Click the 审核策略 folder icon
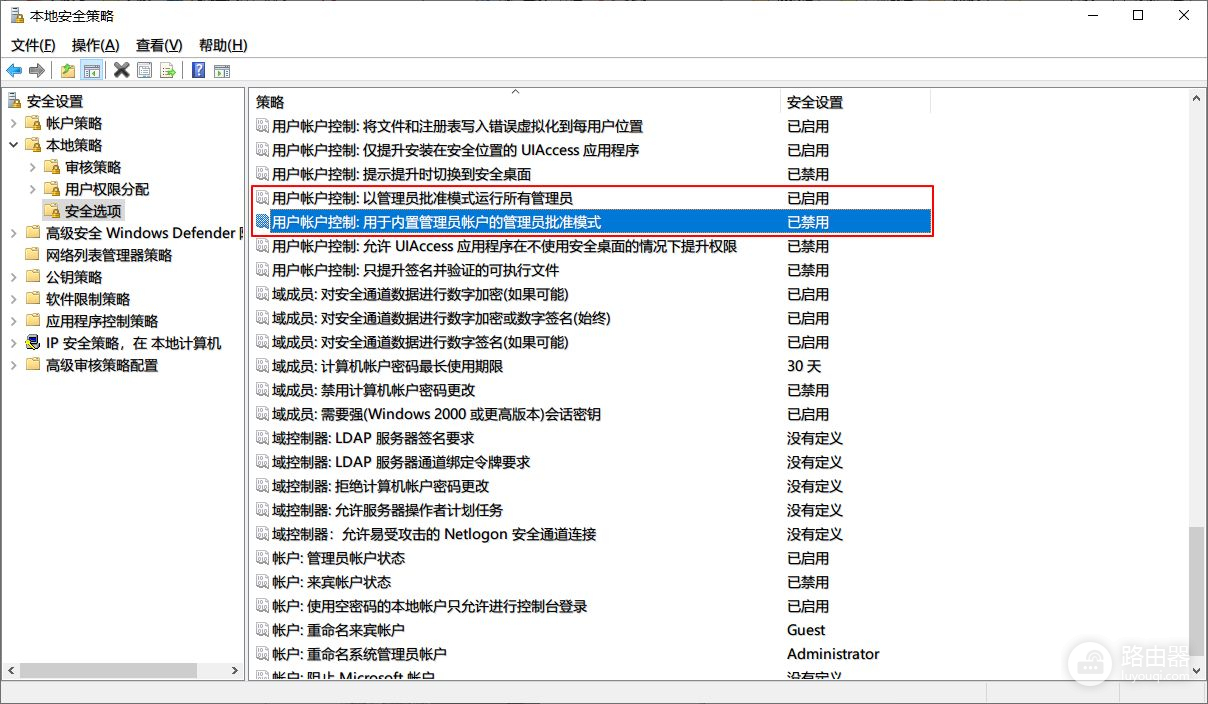The height and width of the screenshot is (704, 1208). (x=53, y=167)
